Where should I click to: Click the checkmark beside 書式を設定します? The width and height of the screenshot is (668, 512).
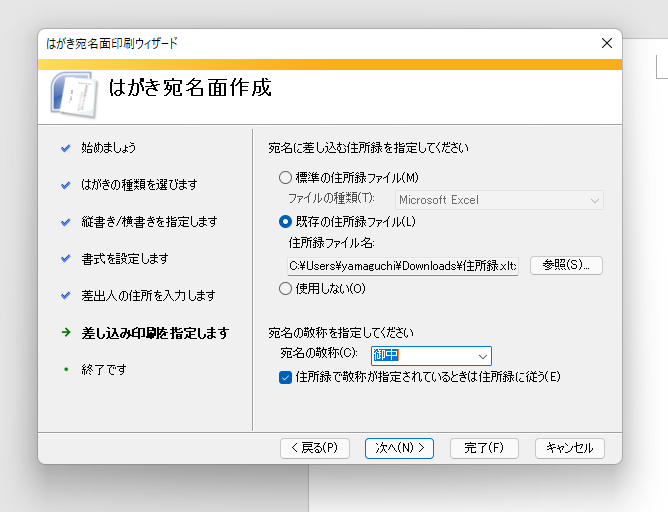coord(66,259)
